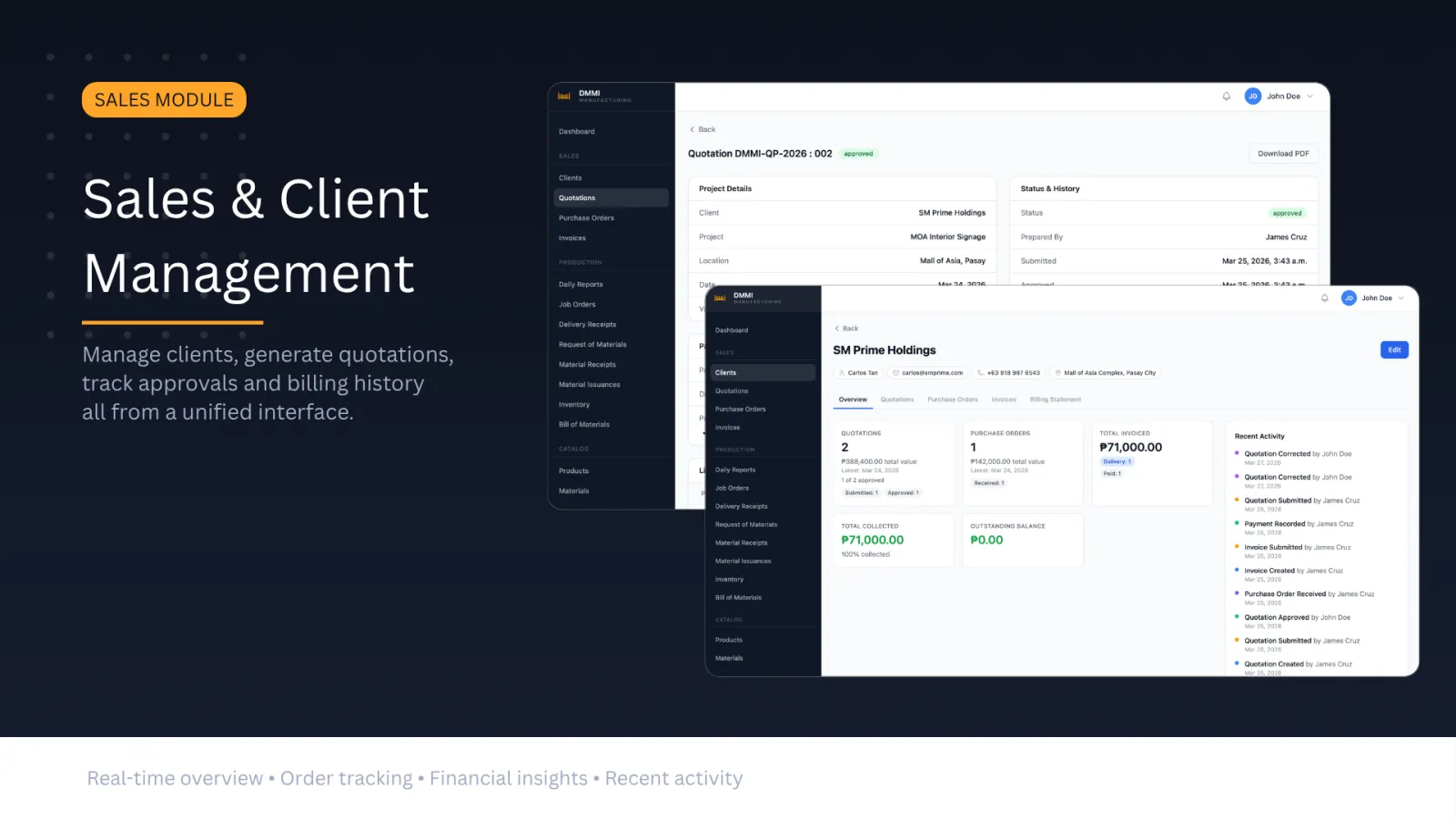Click the envelope icon beside carlos@smprime.com

click(896, 373)
